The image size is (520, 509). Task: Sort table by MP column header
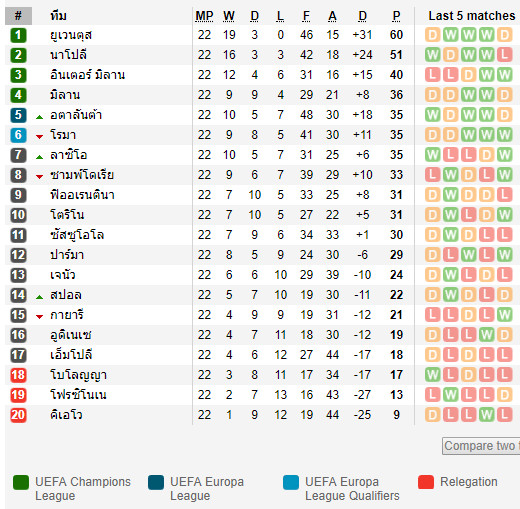tap(204, 16)
